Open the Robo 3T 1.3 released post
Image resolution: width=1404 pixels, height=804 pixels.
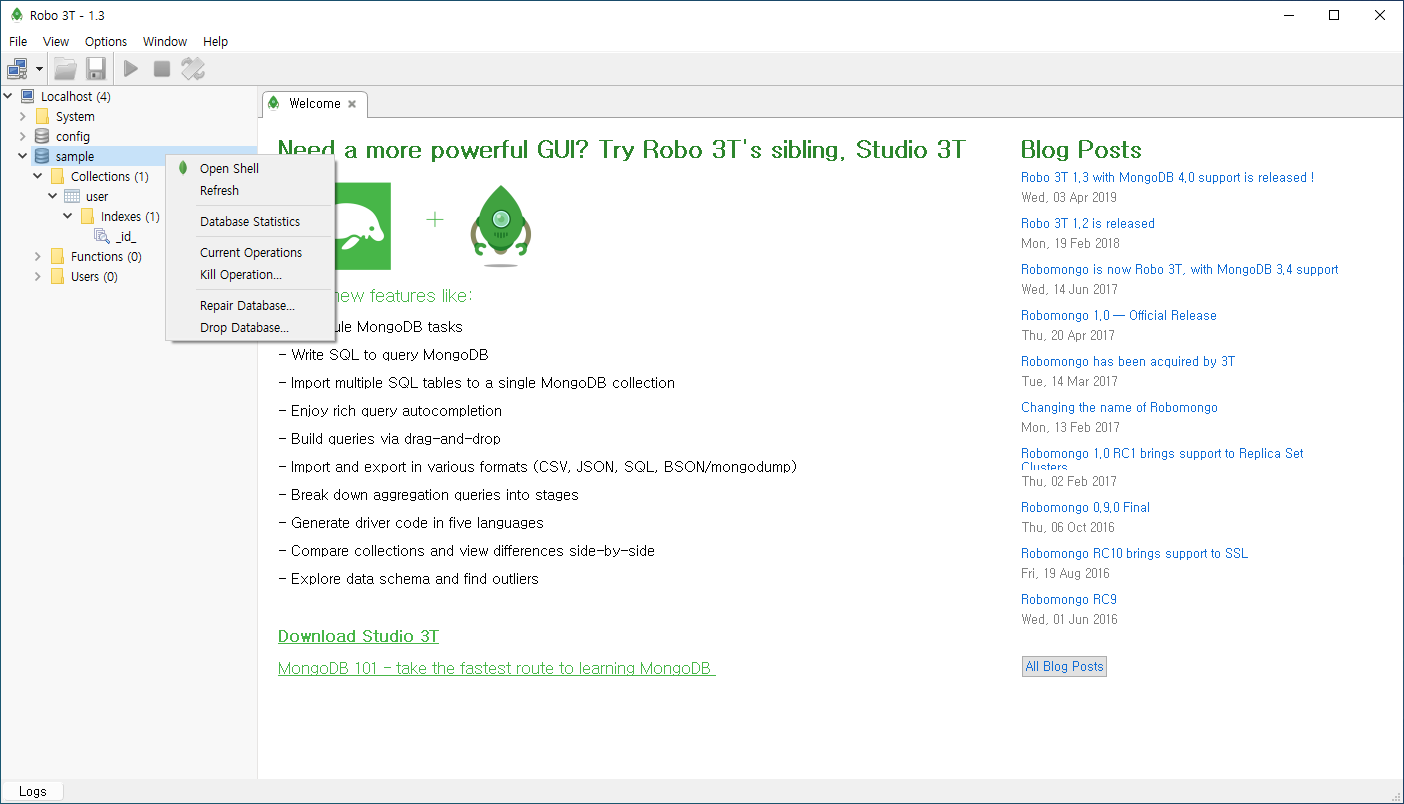pos(1167,177)
